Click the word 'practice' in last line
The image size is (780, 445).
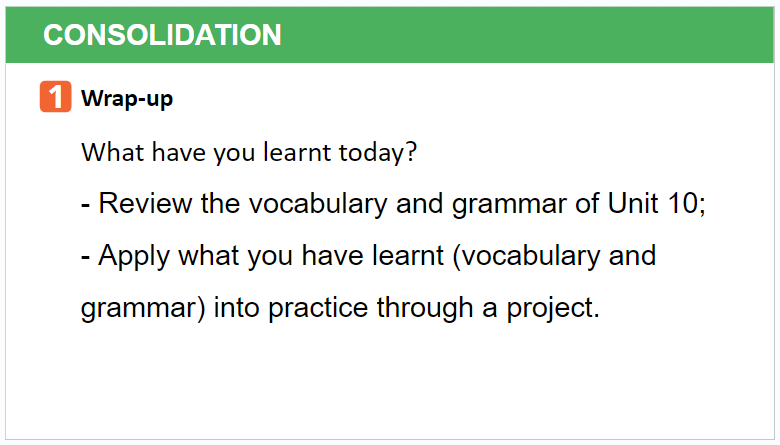click(x=318, y=309)
